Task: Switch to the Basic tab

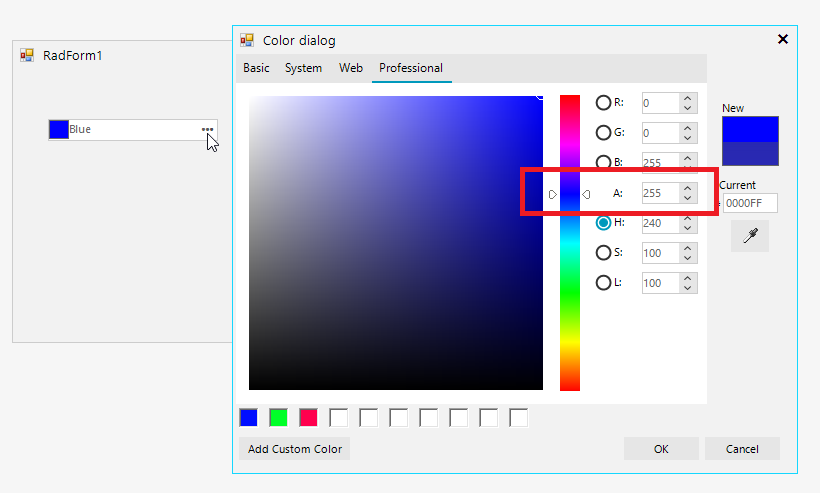Action: (256, 68)
